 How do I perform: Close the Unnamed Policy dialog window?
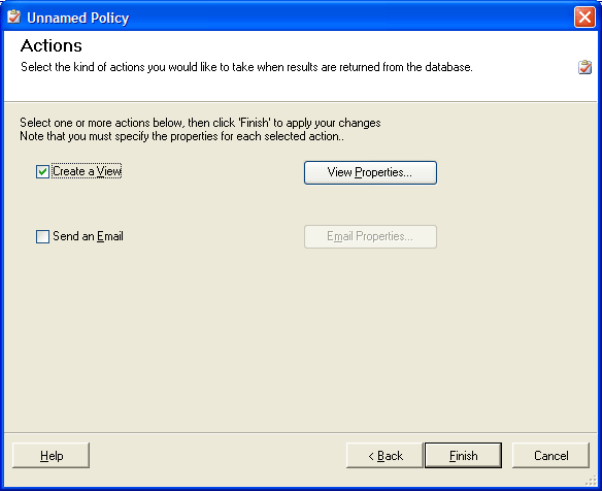click(585, 17)
